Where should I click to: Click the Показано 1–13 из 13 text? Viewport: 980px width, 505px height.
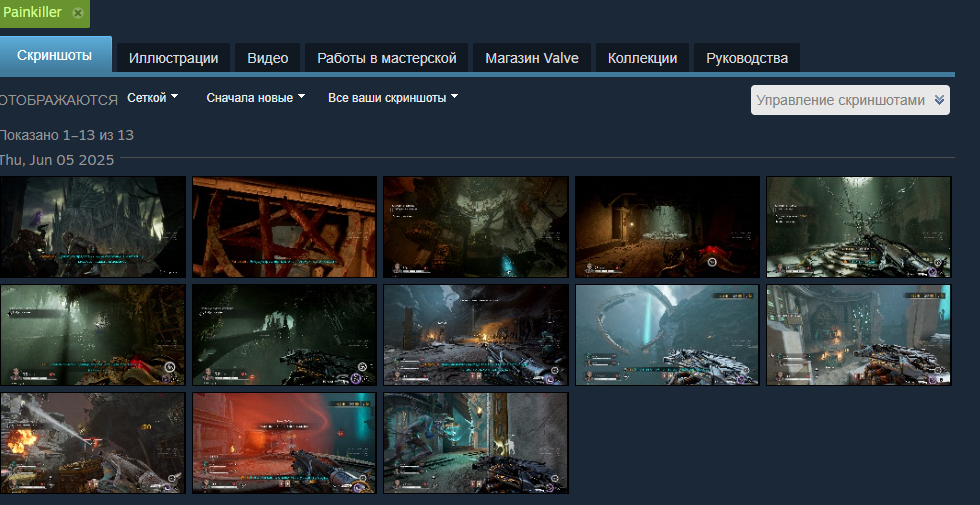point(66,135)
